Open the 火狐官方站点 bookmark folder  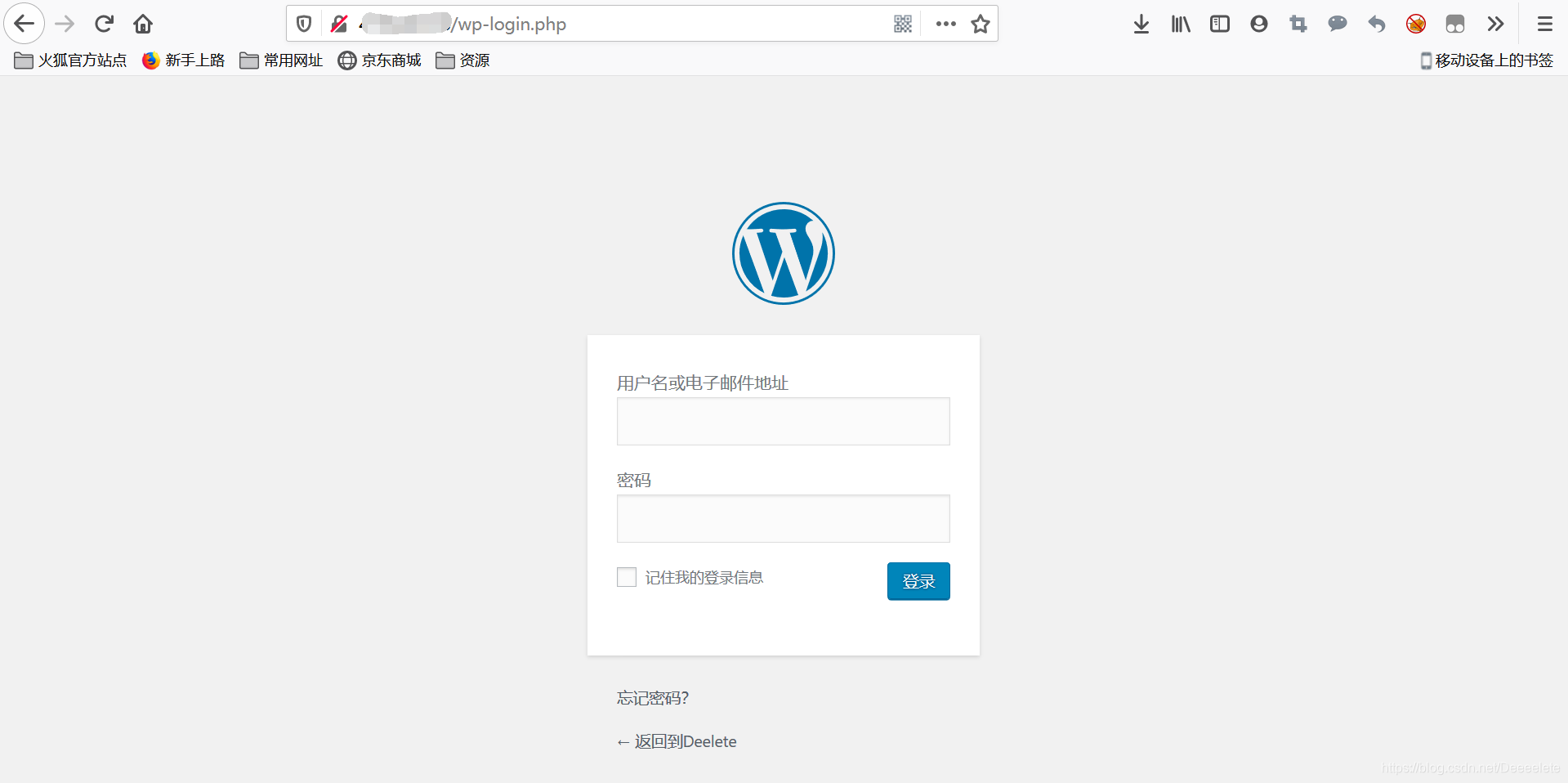pos(71,60)
